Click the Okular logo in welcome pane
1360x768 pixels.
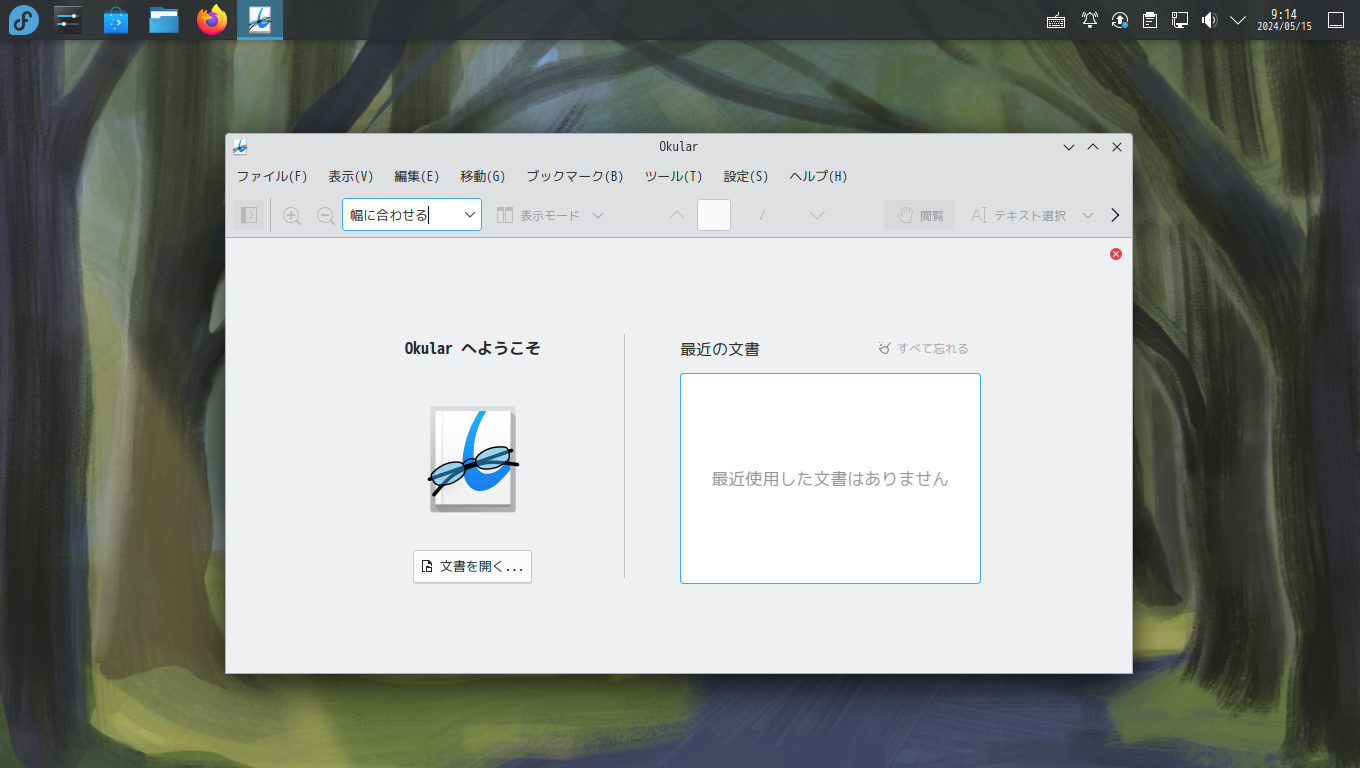pyautogui.click(x=473, y=459)
